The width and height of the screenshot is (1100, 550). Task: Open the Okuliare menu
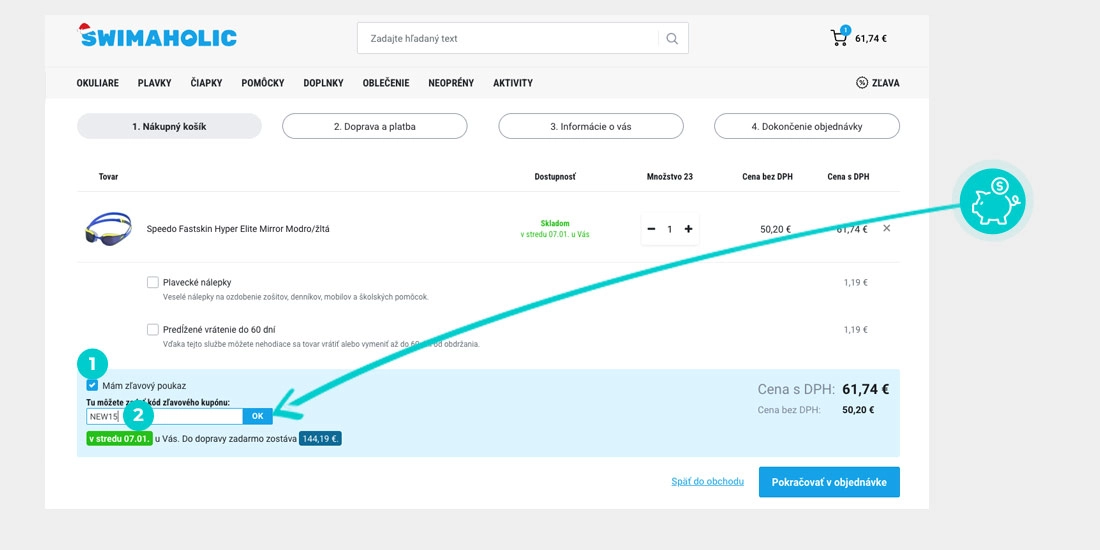pos(98,83)
